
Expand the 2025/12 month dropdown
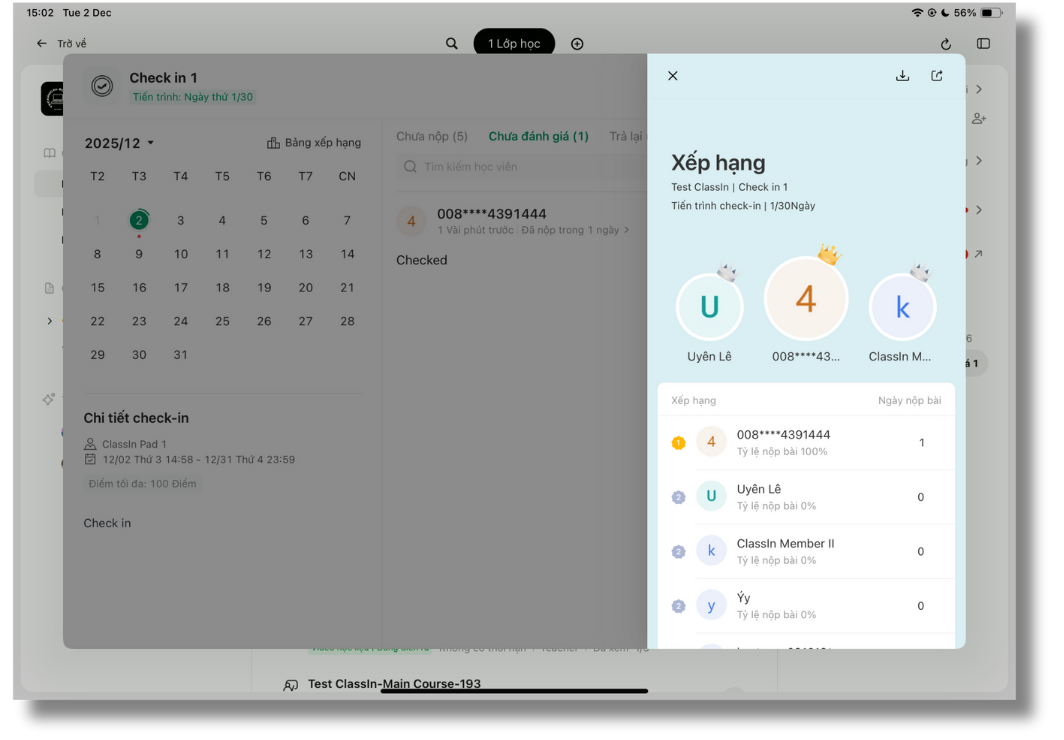pyautogui.click(x=119, y=143)
